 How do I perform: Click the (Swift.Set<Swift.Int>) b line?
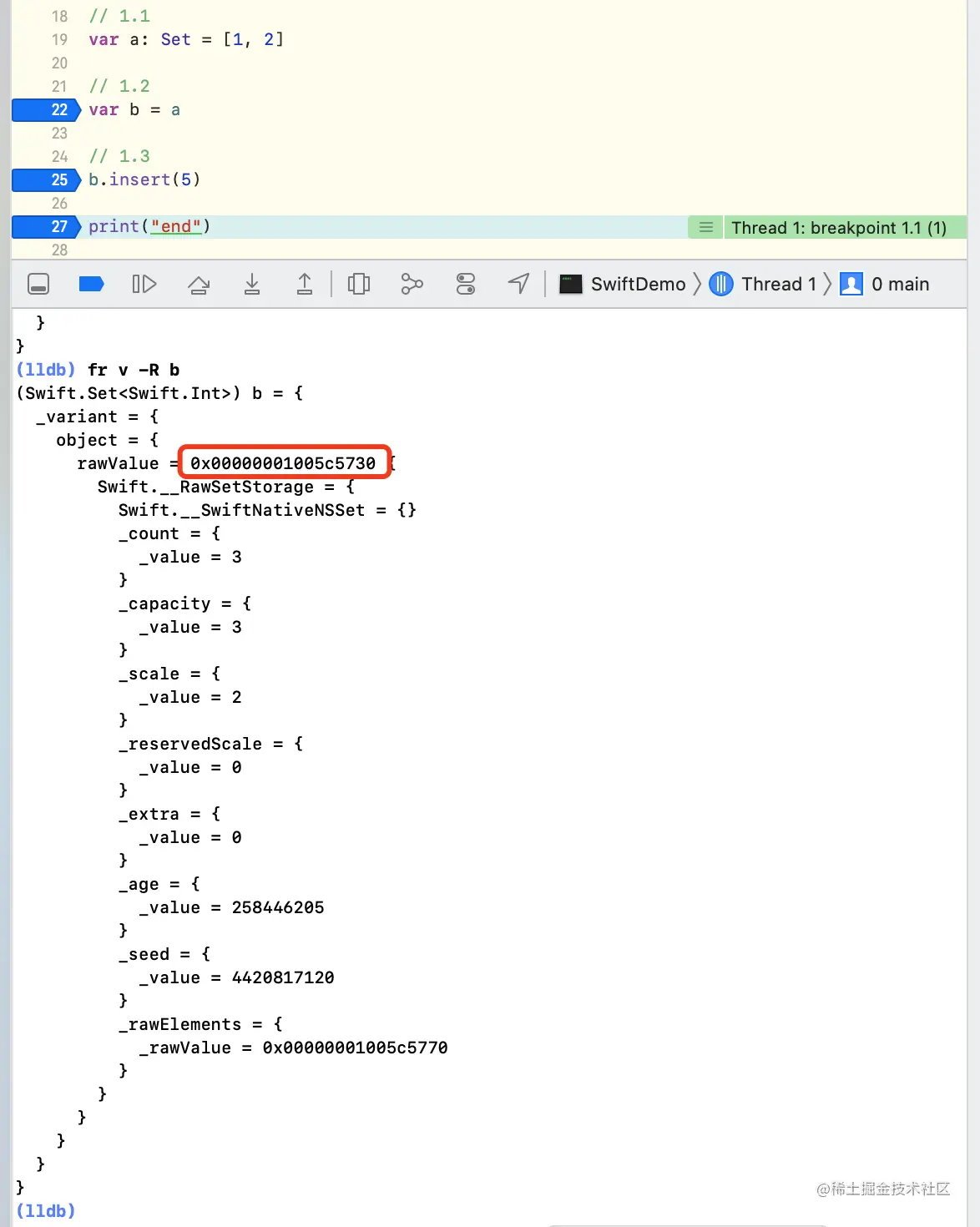[x=159, y=393]
